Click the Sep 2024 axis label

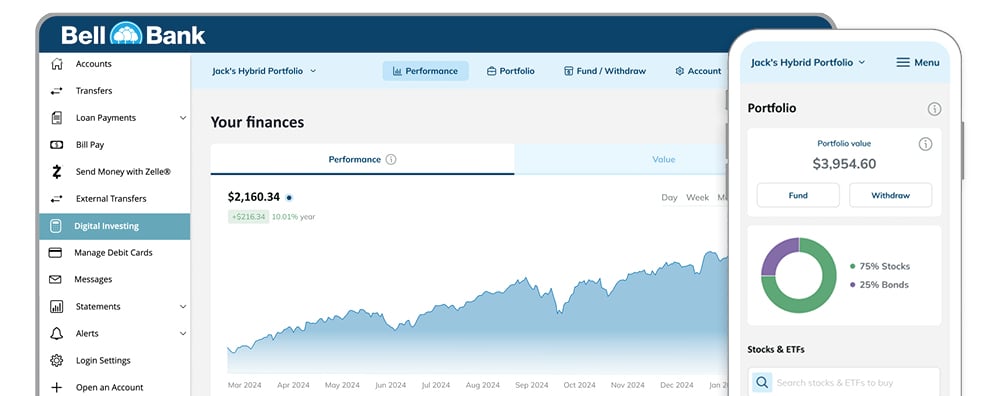531,385
